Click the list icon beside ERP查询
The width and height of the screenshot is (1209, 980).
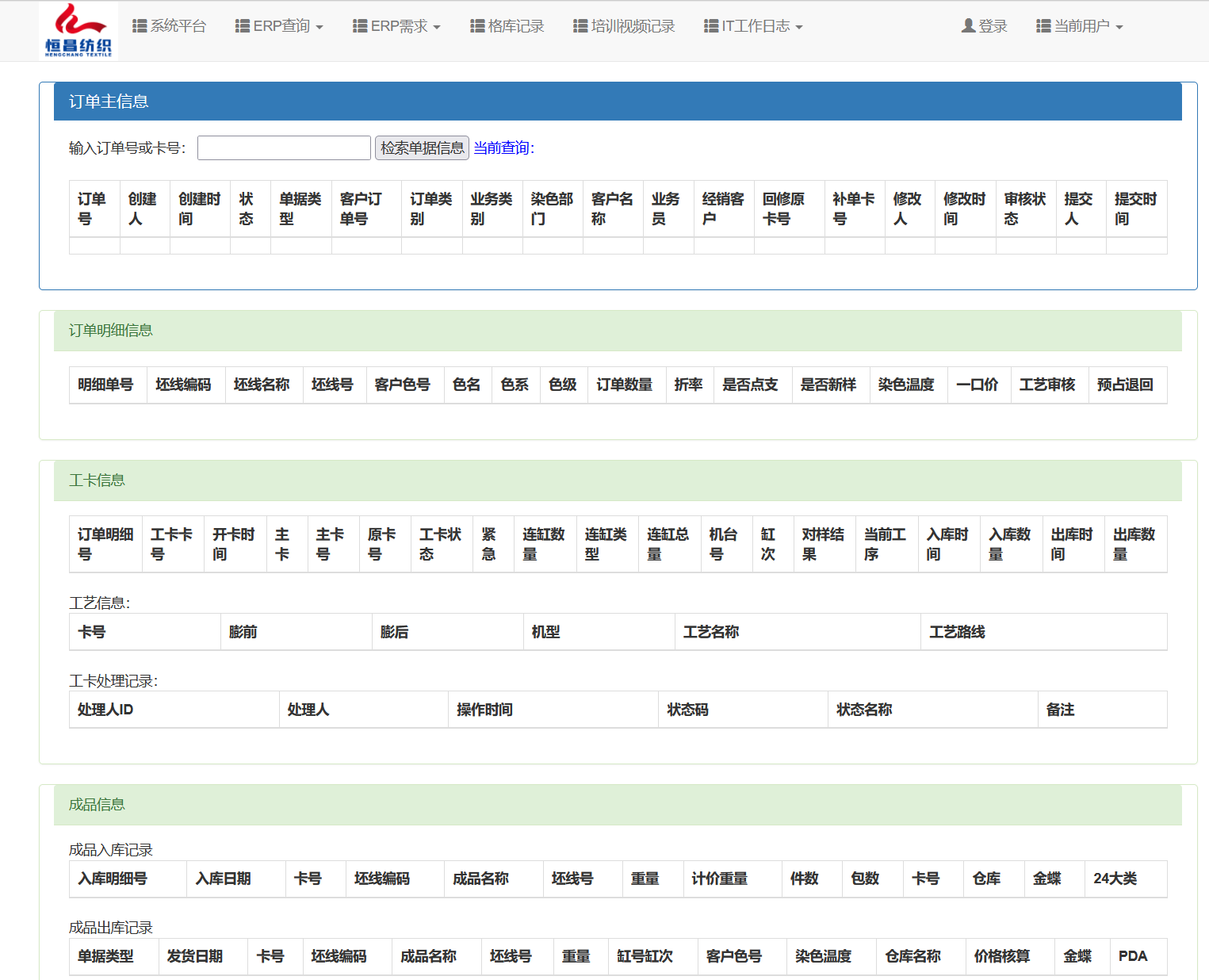pos(243,26)
